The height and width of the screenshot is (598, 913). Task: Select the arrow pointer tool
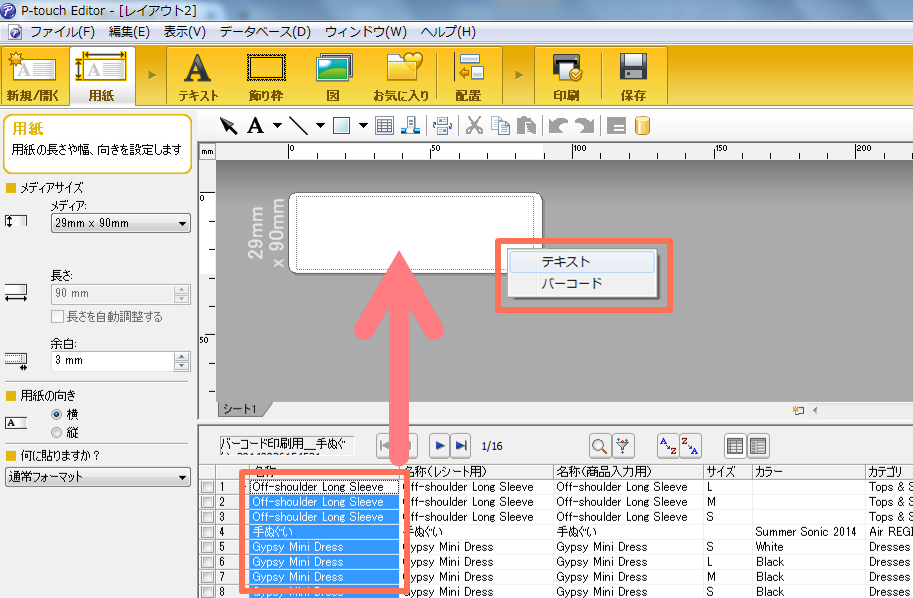(228, 126)
